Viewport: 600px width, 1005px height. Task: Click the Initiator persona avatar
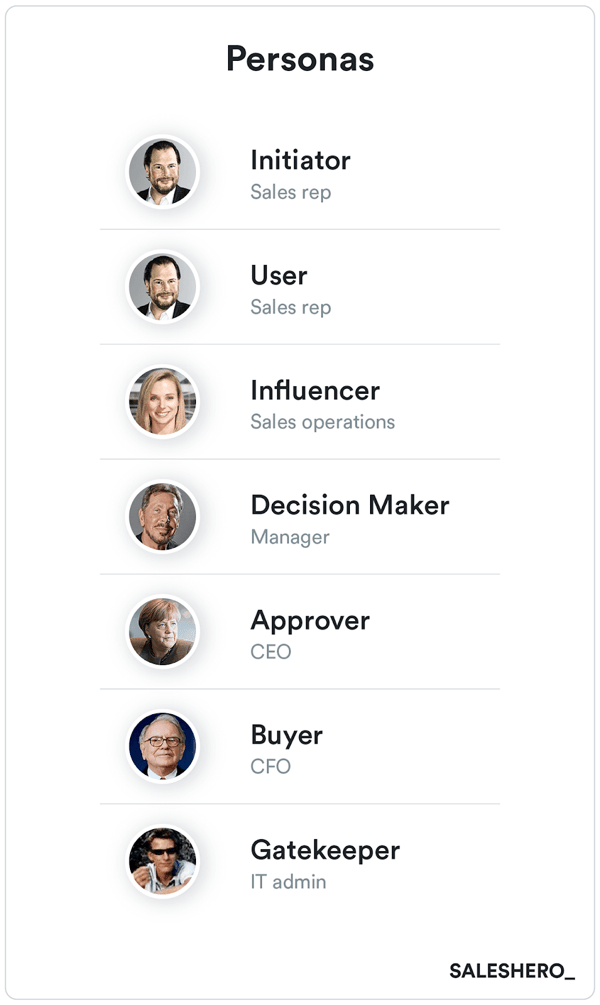click(x=163, y=172)
